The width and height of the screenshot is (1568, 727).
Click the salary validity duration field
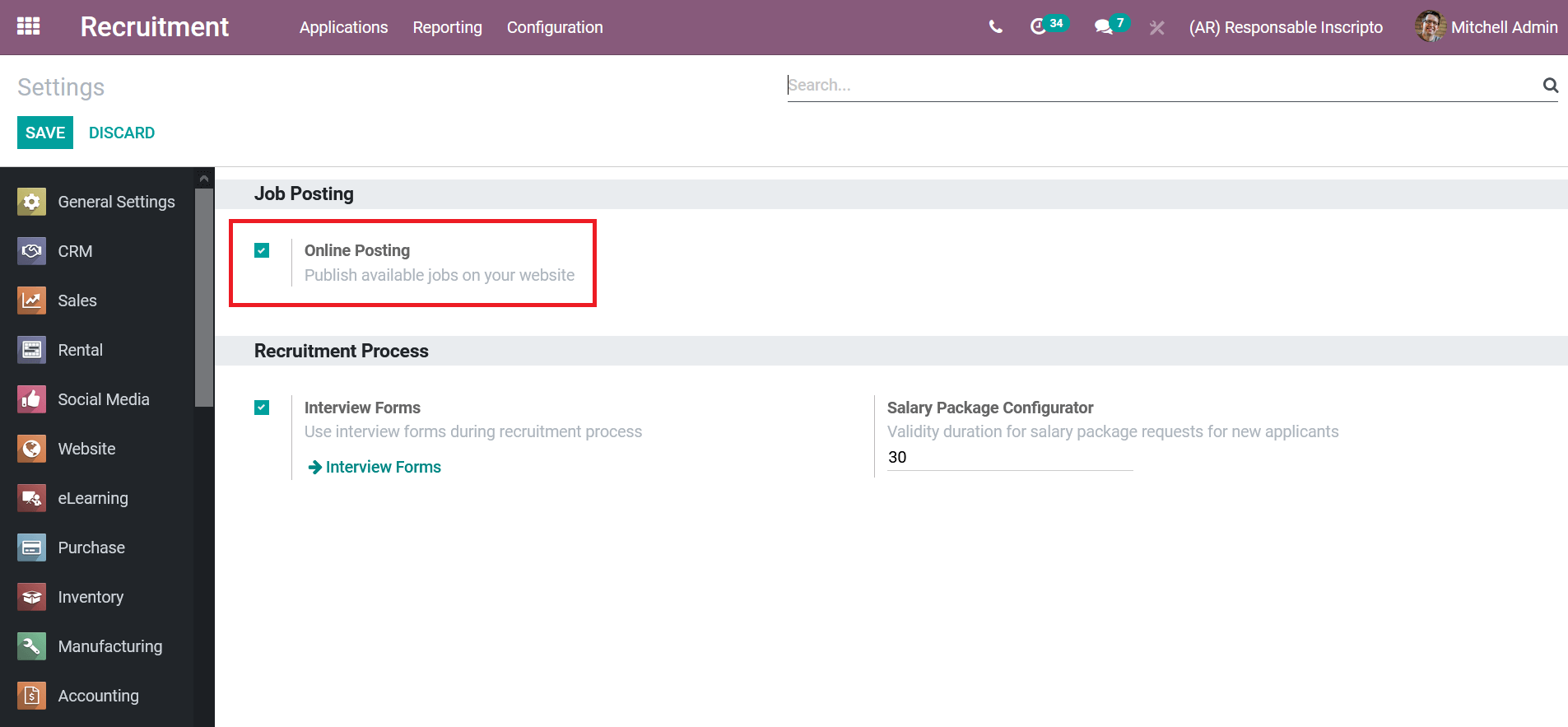[1009, 458]
